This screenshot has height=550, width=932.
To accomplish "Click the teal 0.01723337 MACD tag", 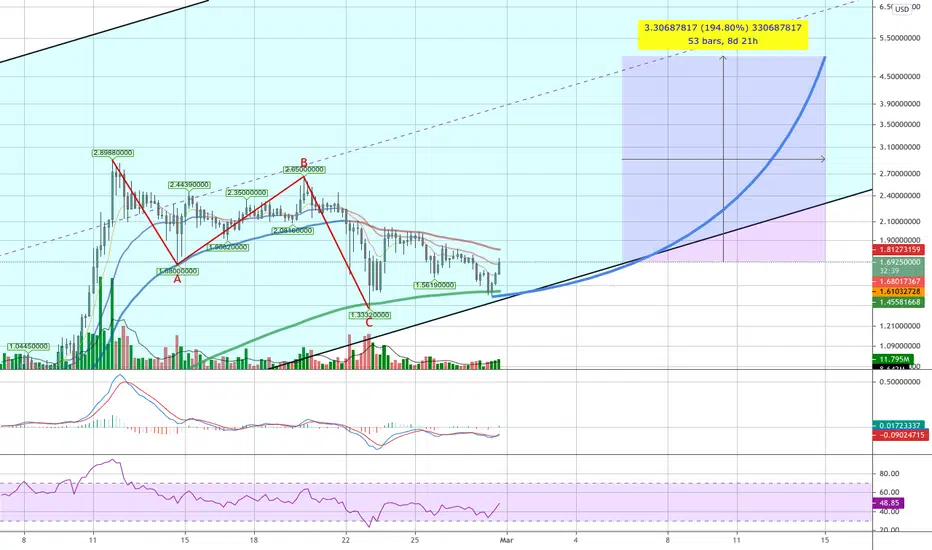I will coord(898,426).
